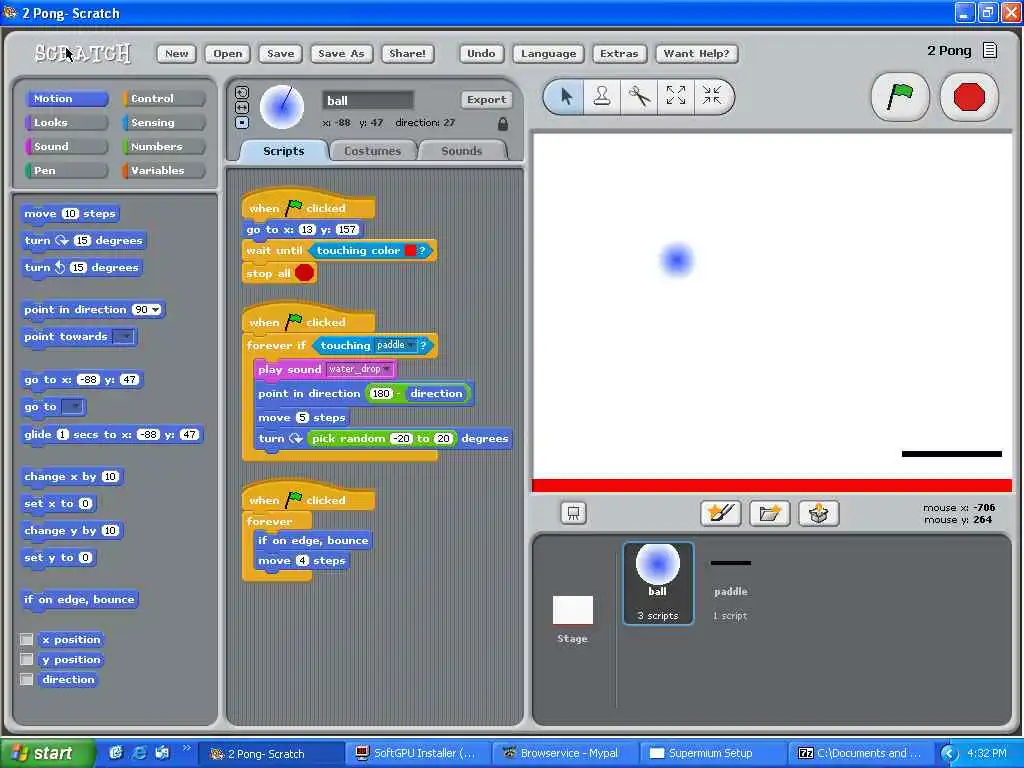Click the clockwise turn arrow in the palette block
Screen dimensions: 1024x768
pyautogui.click(x=62, y=240)
